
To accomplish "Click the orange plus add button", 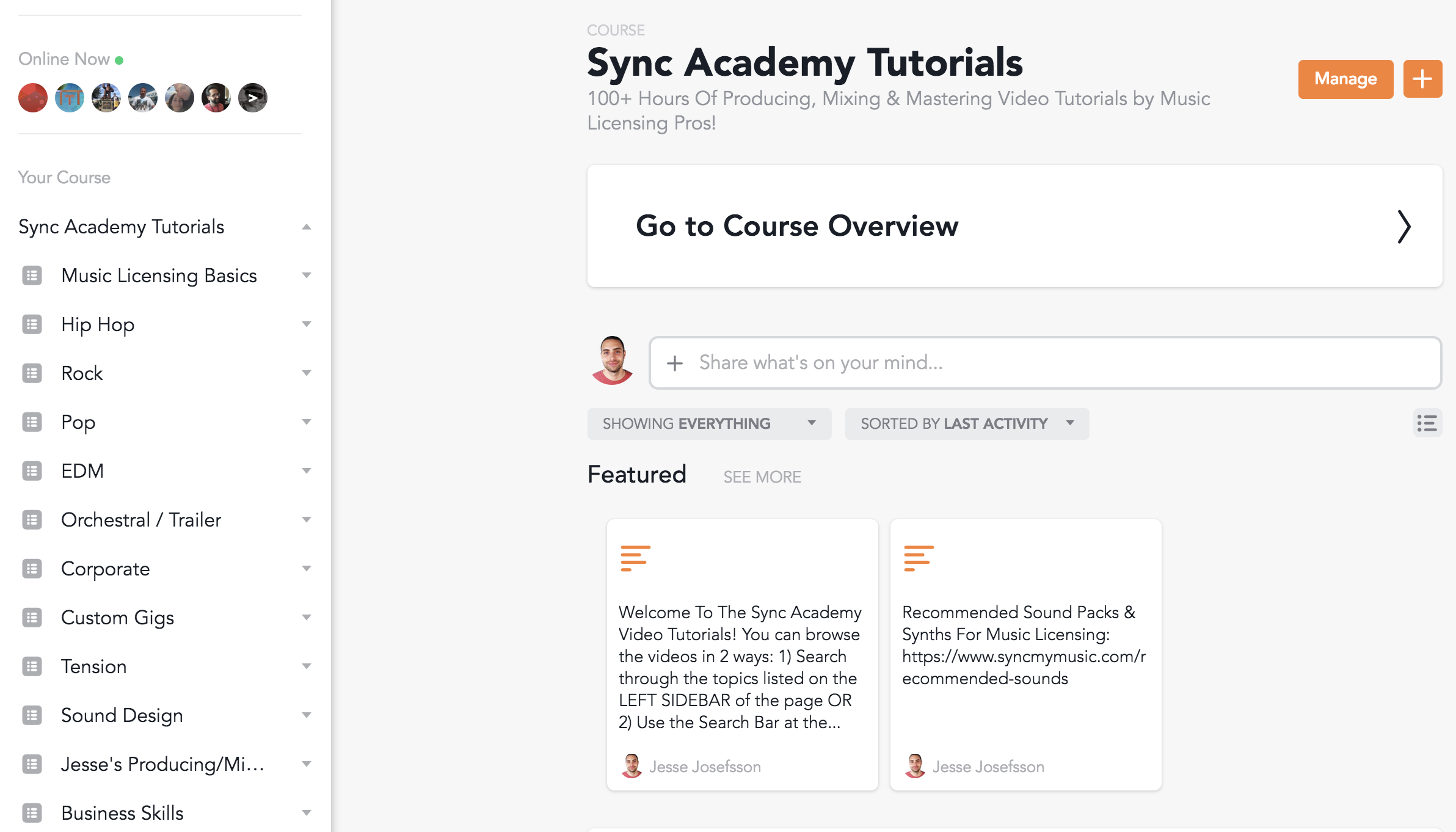I will point(1422,79).
